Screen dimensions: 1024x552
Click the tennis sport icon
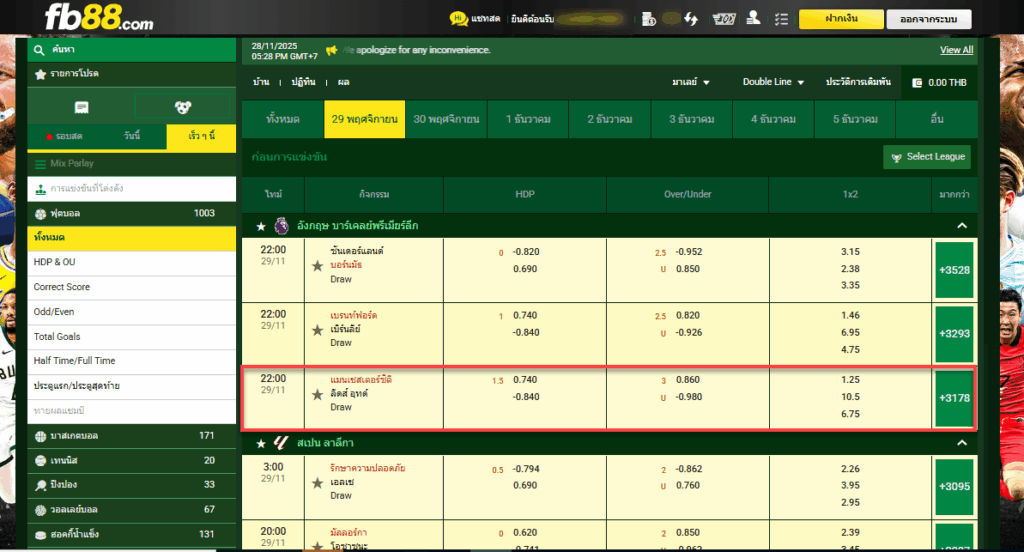click(40, 461)
